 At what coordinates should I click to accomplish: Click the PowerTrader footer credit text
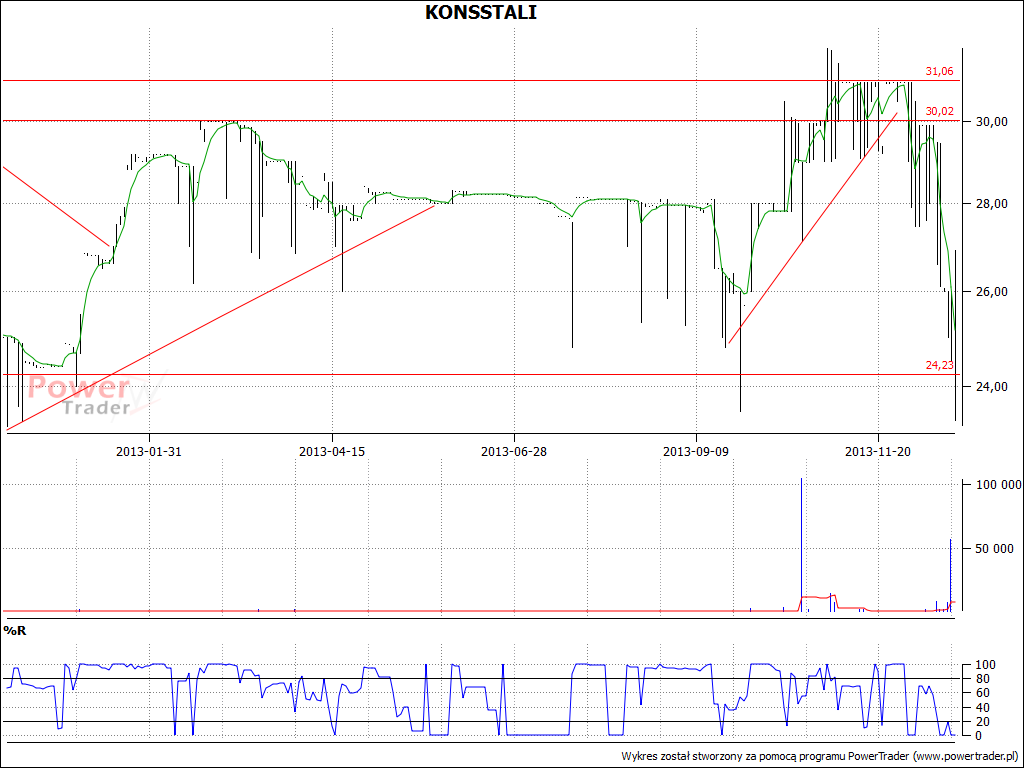[820, 756]
